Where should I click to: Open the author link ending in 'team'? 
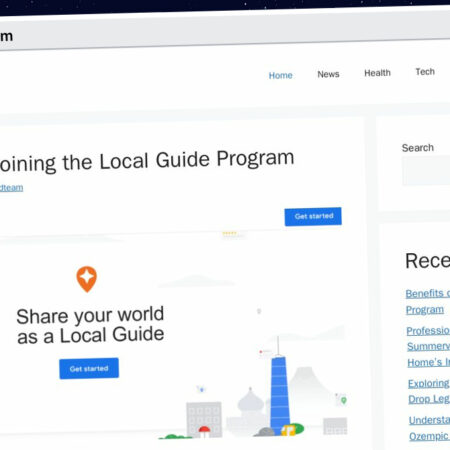[x=11, y=188]
